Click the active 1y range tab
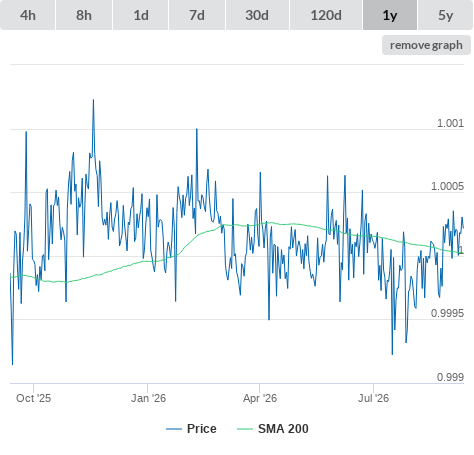Viewport: 474px width, 455px height. tap(390, 15)
